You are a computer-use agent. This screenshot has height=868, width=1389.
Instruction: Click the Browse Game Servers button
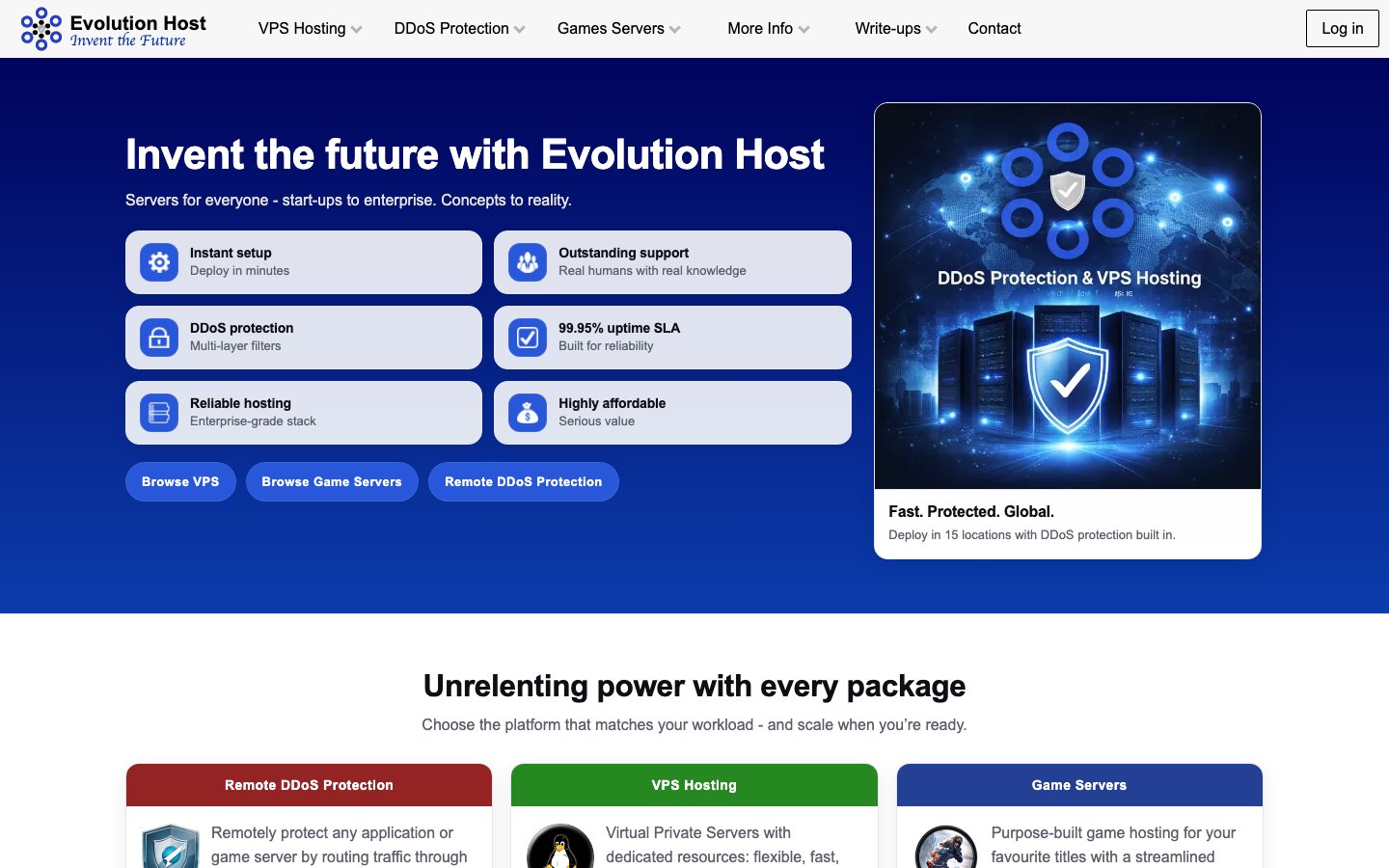[x=332, y=481]
